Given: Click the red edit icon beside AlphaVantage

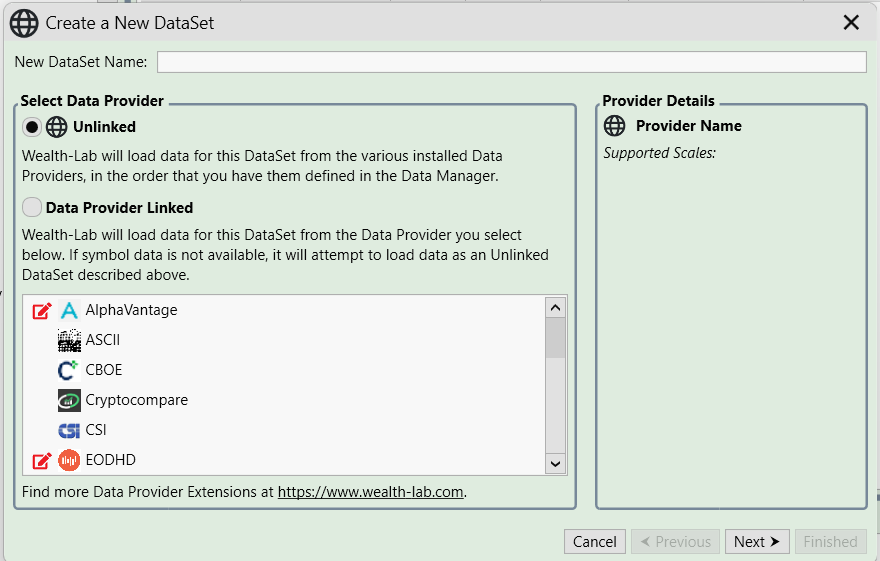Looking at the screenshot, I should tap(42, 310).
